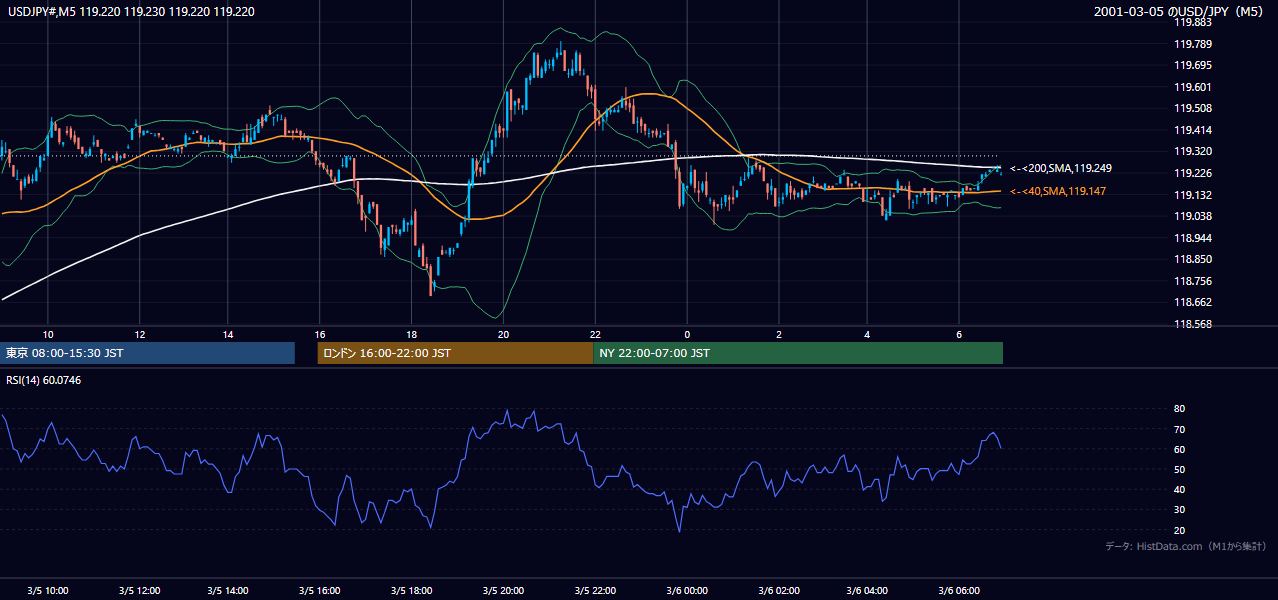Click price axis value 119.132

click(1192, 195)
